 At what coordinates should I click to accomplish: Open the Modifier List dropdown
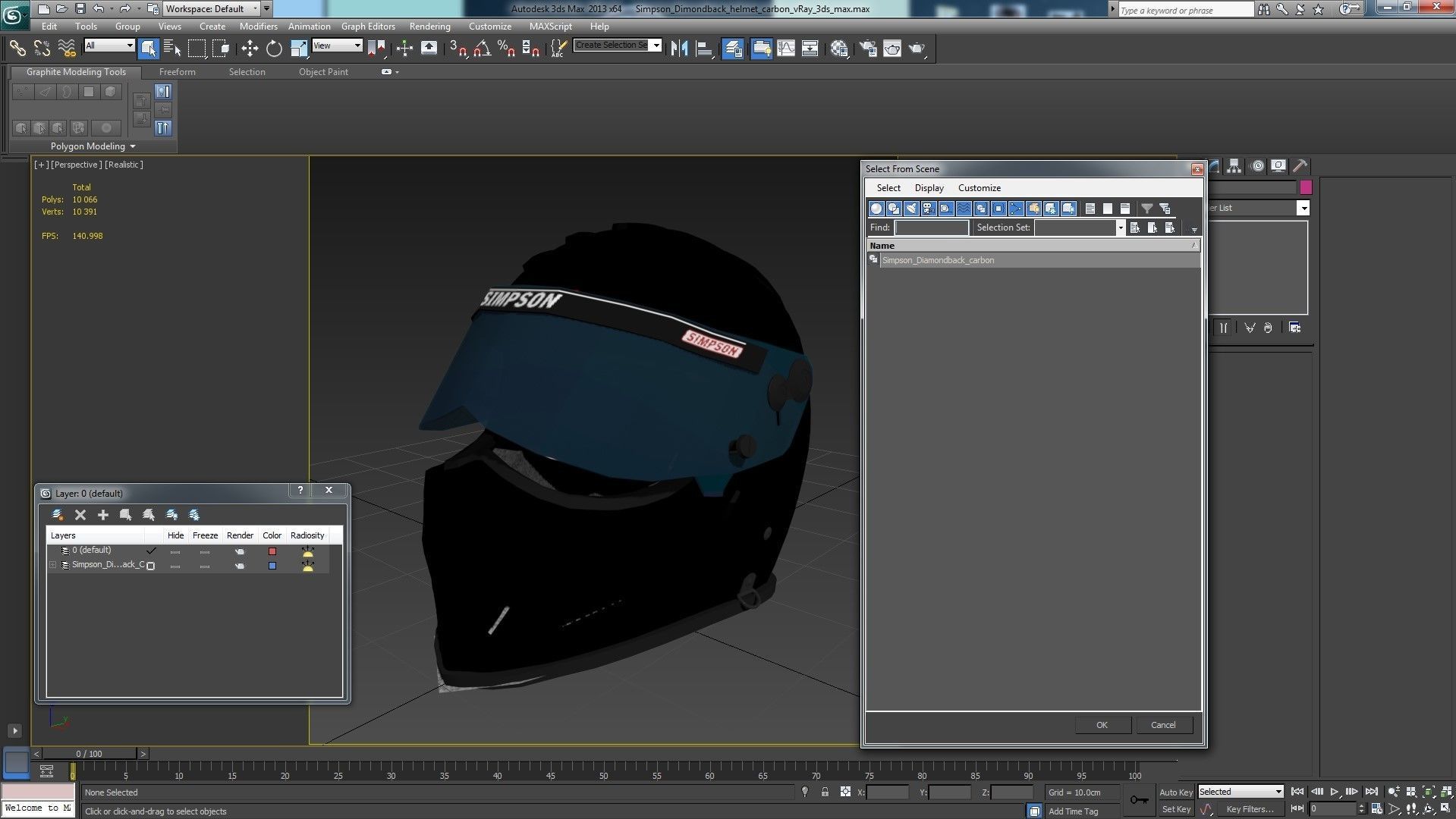(1303, 208)
